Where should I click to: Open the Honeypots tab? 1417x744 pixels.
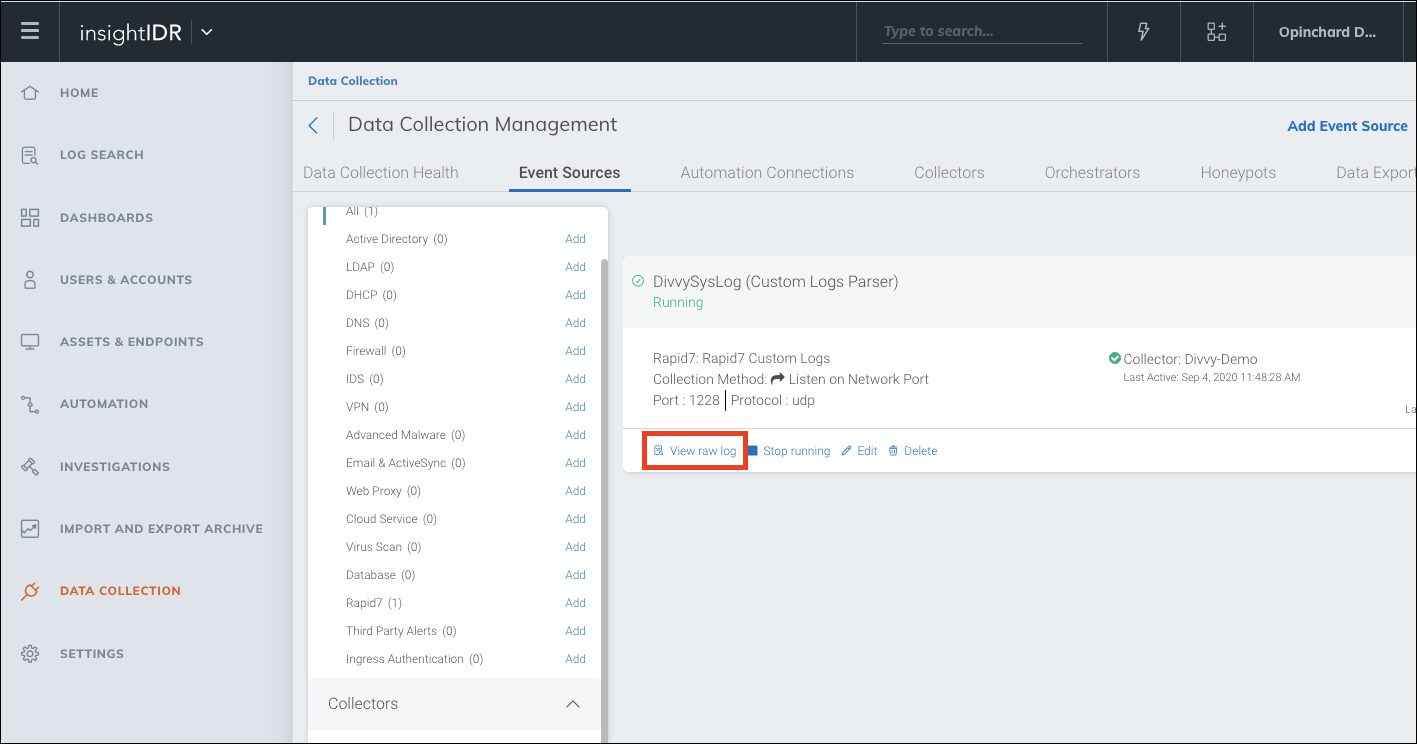[x=1237, y=172]
